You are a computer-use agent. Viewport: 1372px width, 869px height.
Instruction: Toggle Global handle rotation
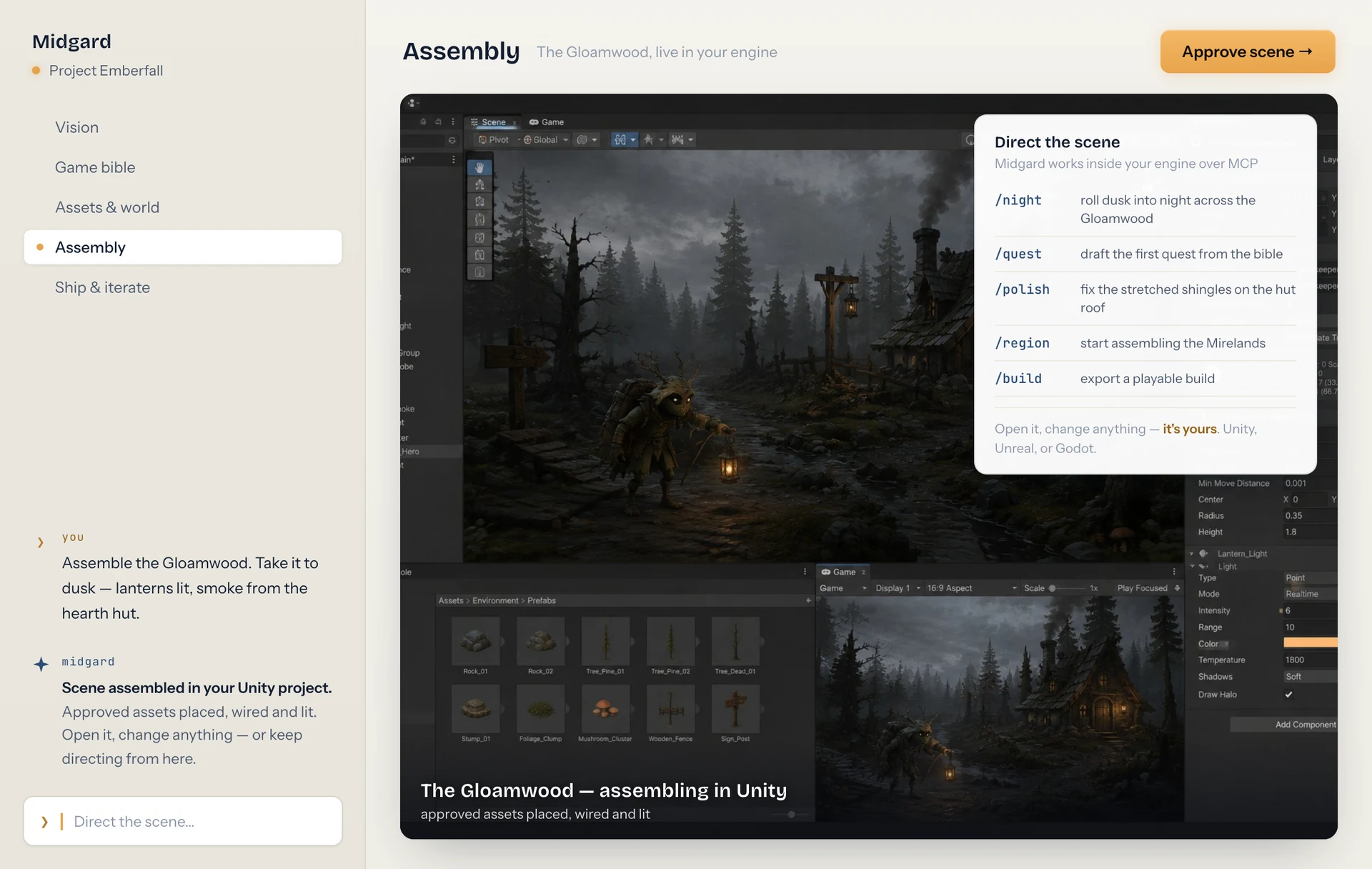[x=541, y=140]
